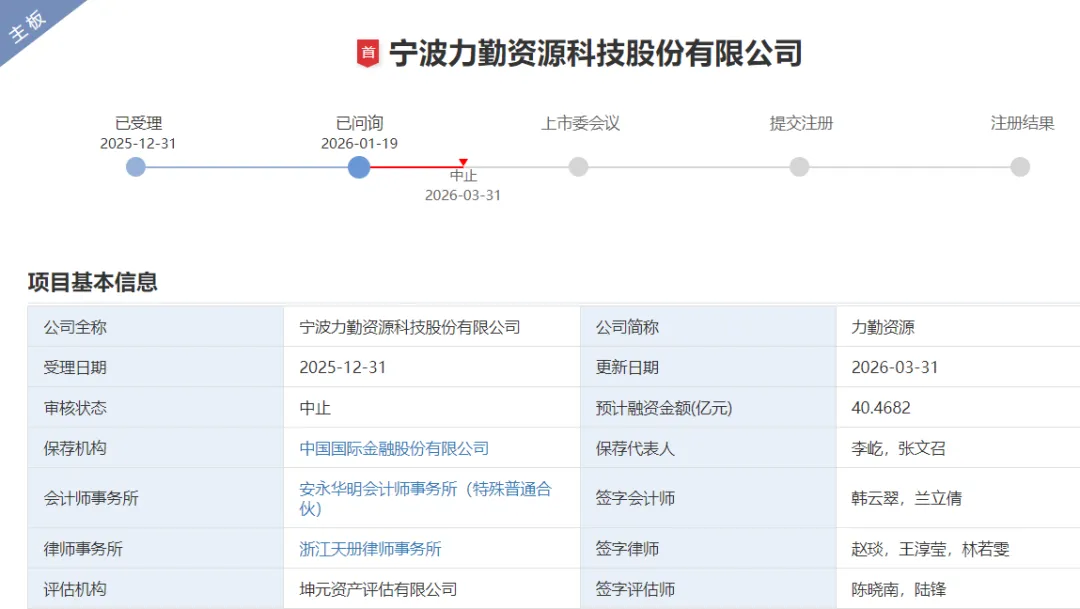1080x609 pixels.
Task: Open the 浙江天册律师事务所 link
Action: (370, 549)
